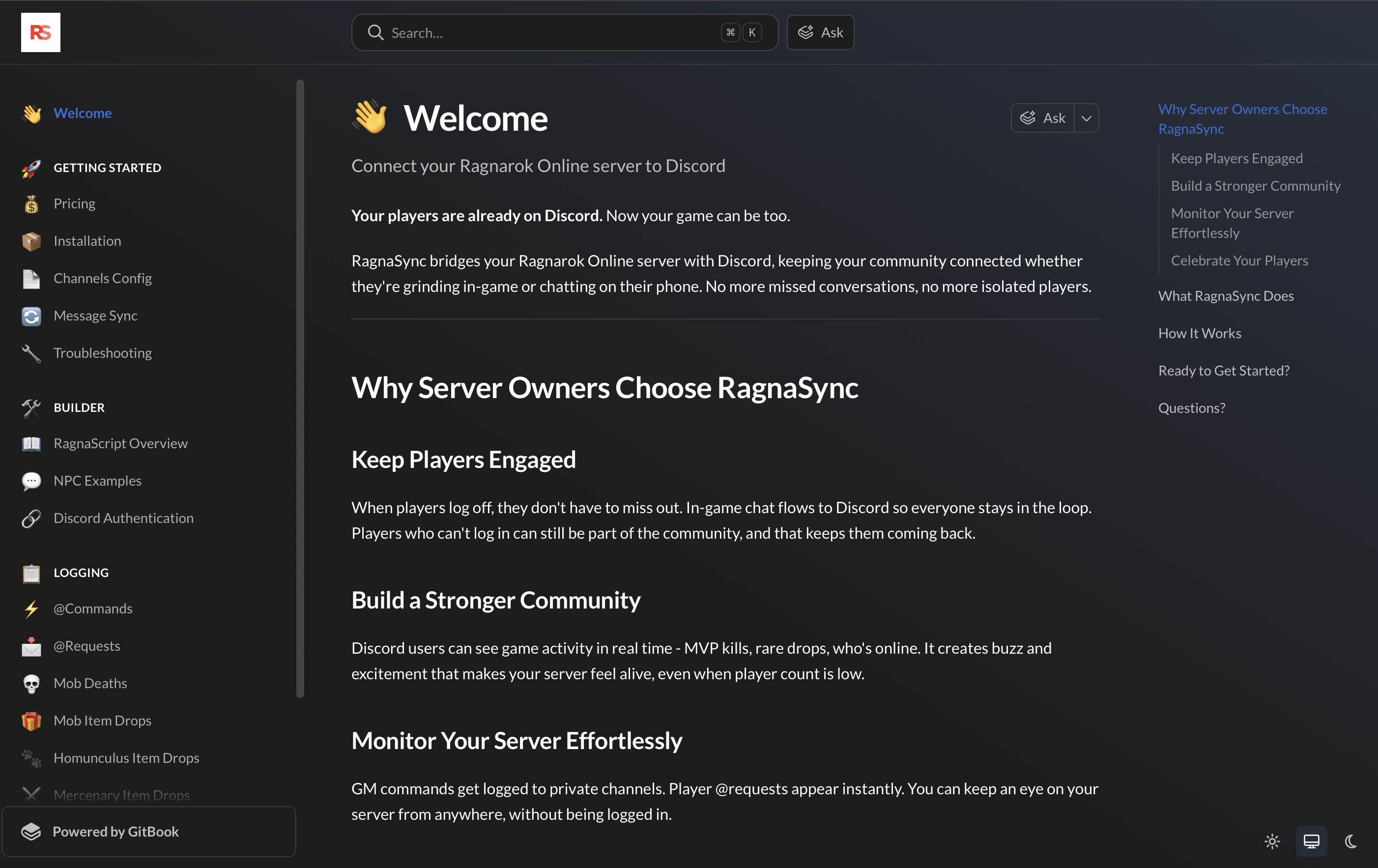Viewport: 1378px width, 868px height.
Task: Click the Troubleshooting wrench icon
Action: [31, 353]
